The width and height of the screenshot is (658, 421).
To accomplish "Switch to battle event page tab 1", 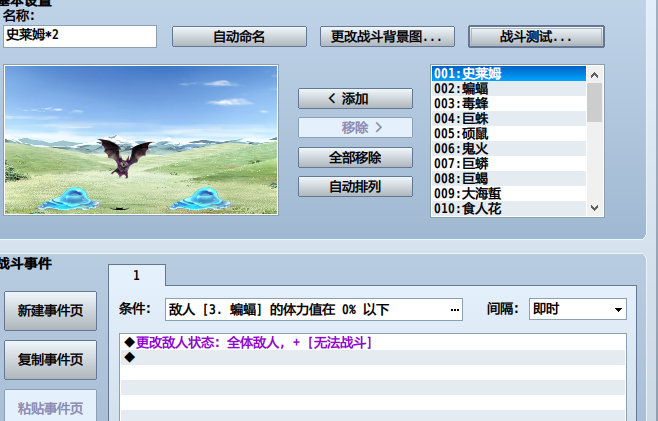I will pyautogui.click(x=137, y=275).
